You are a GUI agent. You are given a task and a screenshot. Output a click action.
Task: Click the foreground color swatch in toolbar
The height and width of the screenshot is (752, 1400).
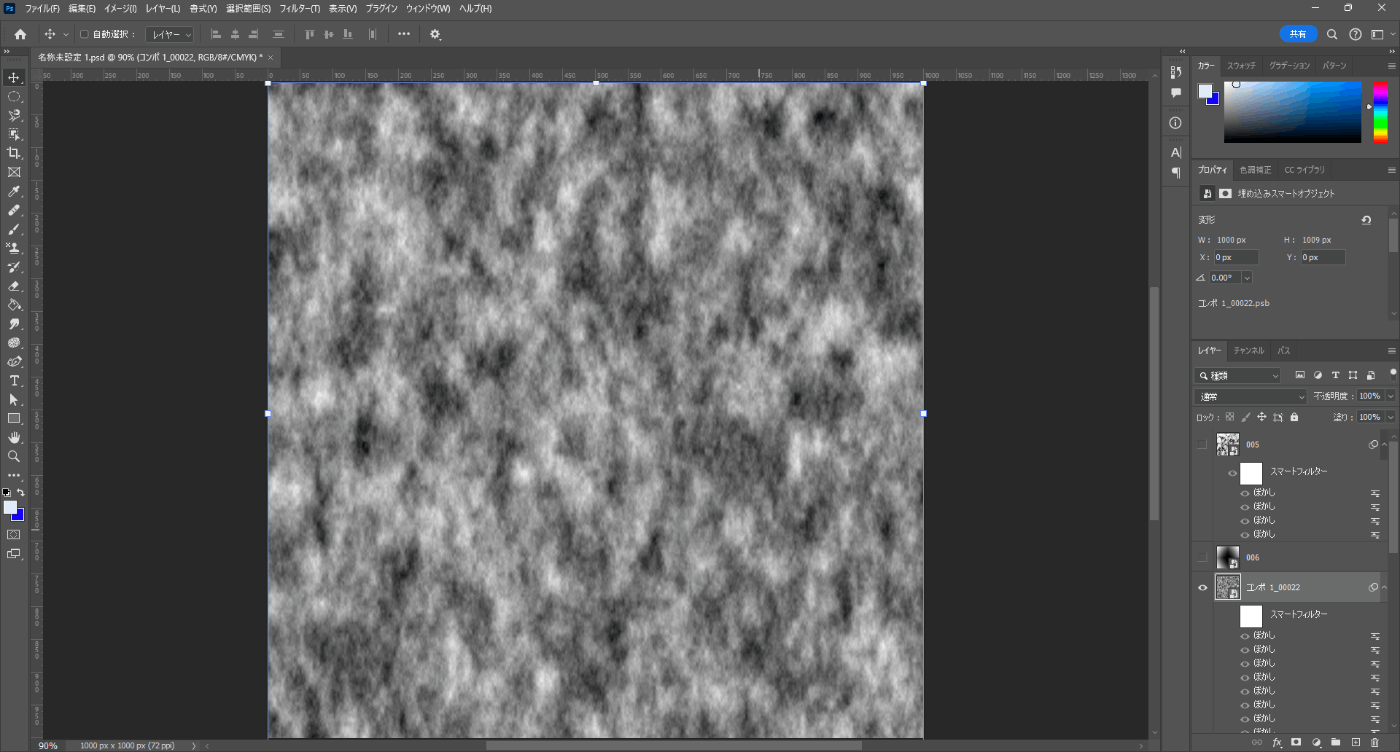point(10,508)
